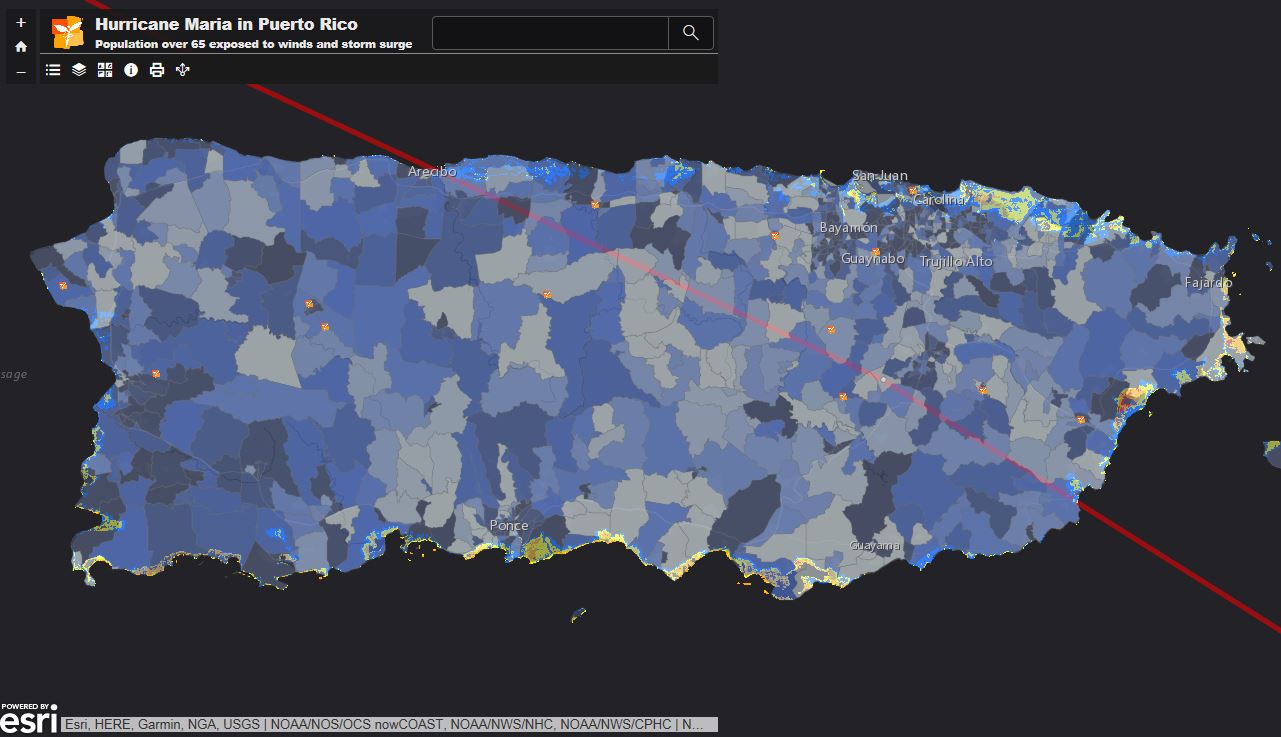Click the Arecibo label on map
1281x737 pixels.
pos(432,172)
